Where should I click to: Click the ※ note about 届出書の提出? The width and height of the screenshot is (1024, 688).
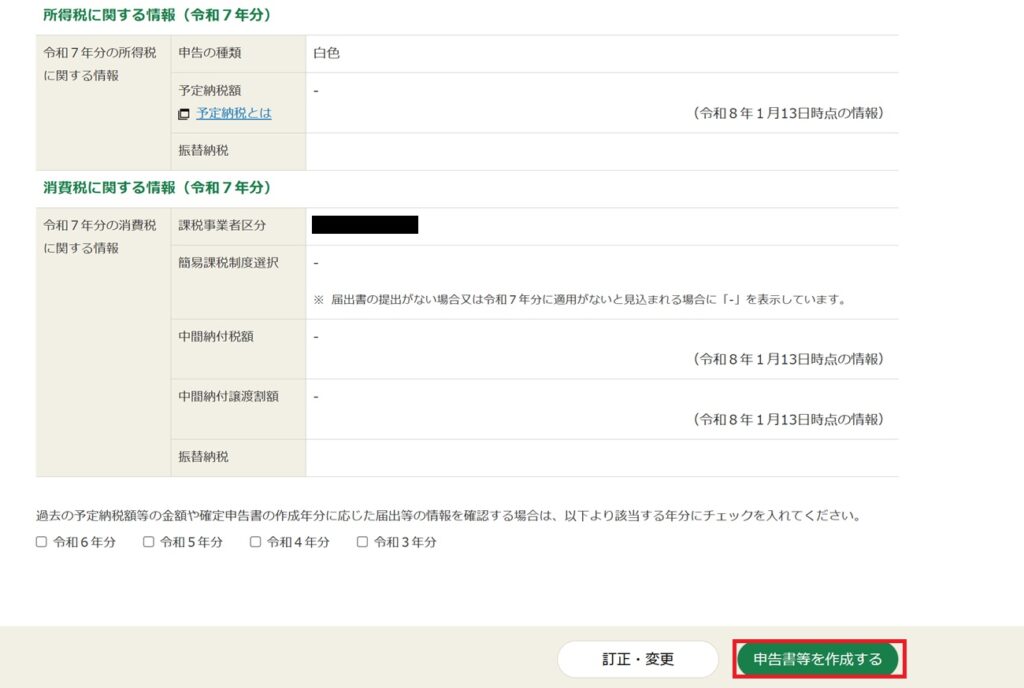(x=579, y=299)
